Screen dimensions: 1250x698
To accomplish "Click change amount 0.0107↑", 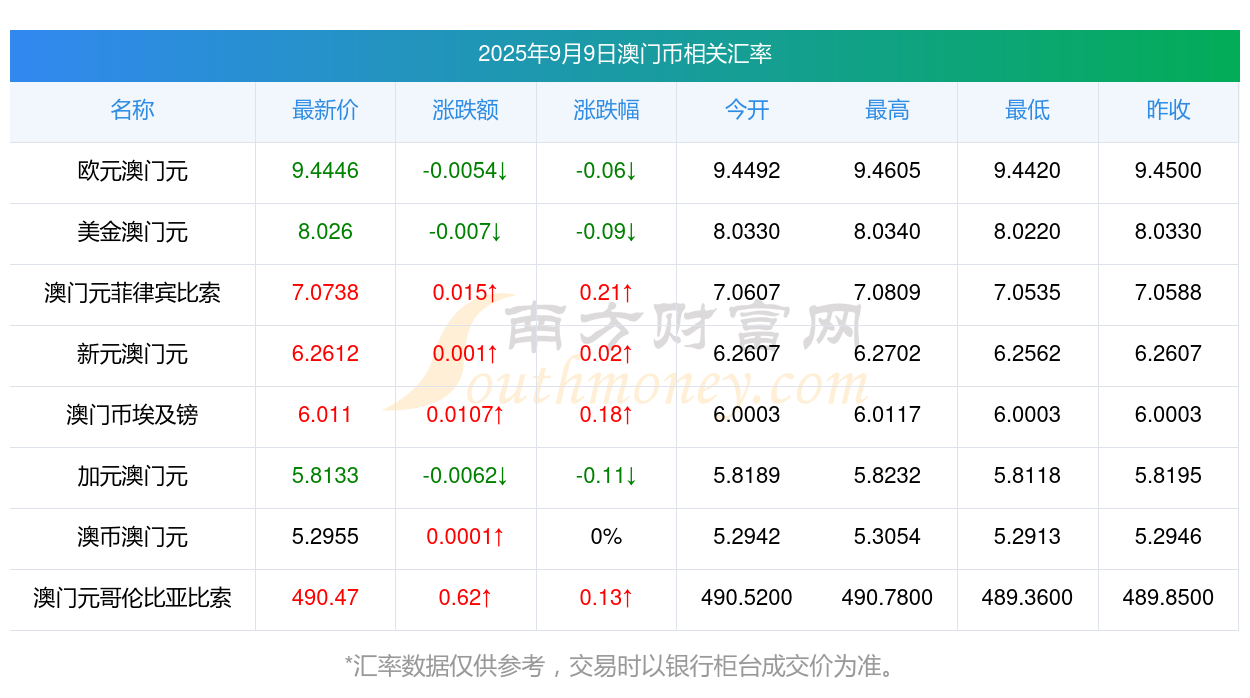I will tap(465, 415).
